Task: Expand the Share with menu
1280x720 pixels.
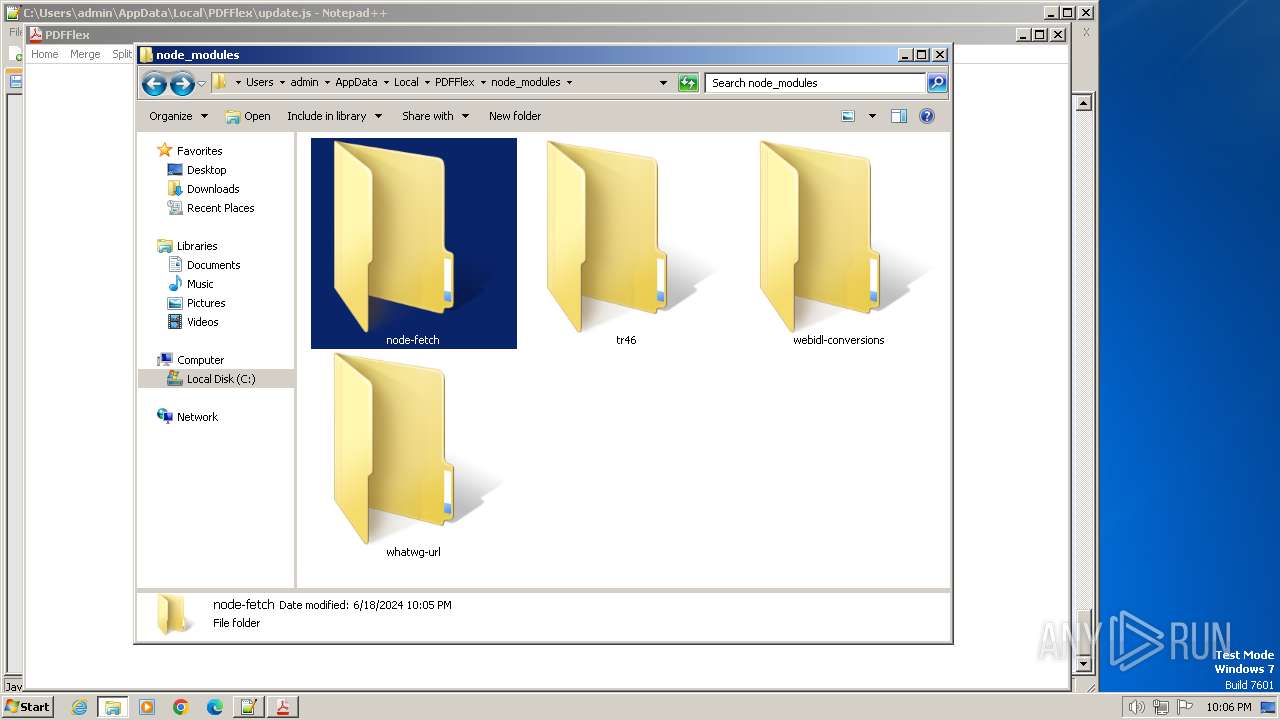Action: pyautogui.click(x=435, y=116)
